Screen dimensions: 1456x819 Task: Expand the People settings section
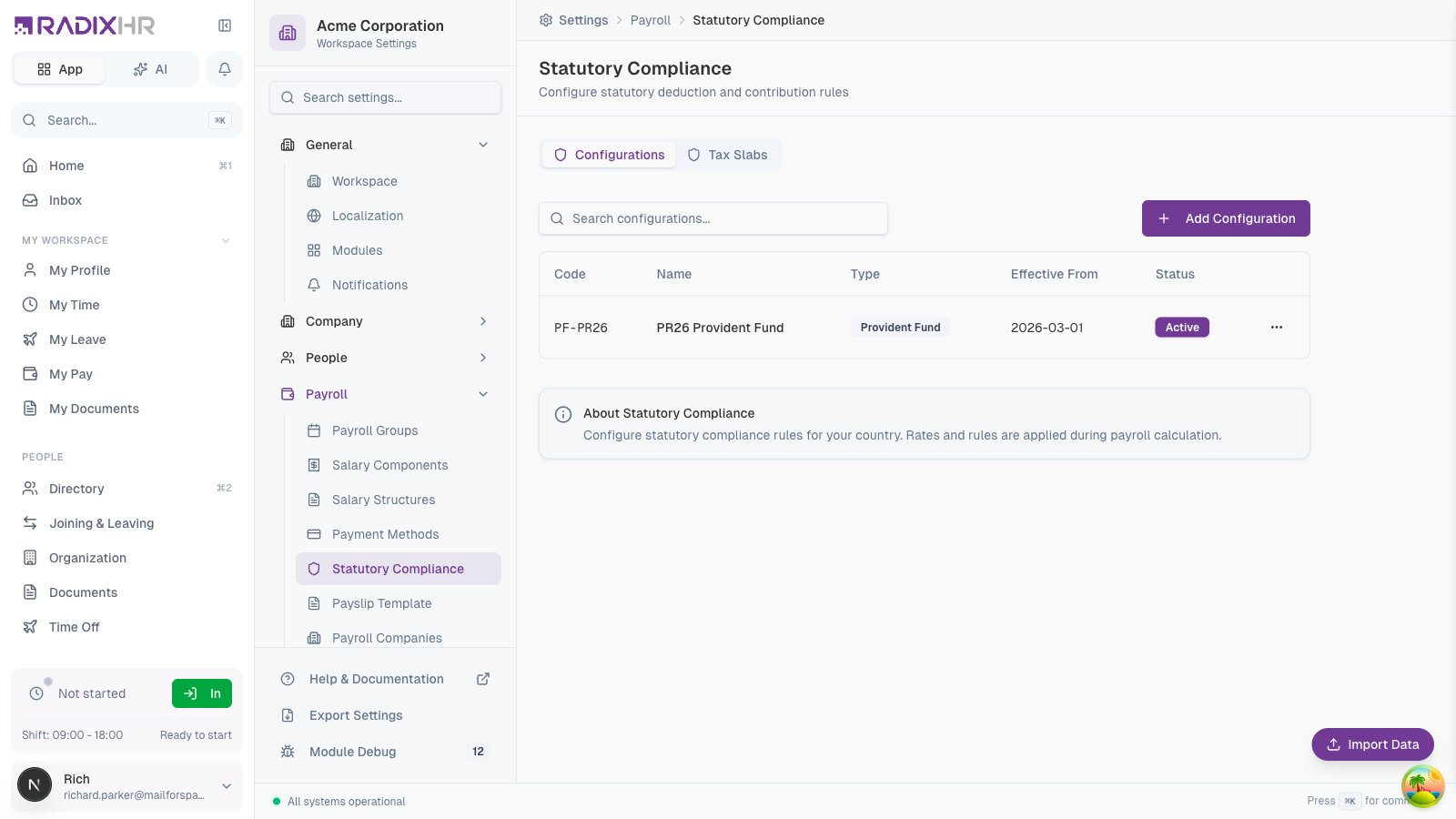pos(483,358)
